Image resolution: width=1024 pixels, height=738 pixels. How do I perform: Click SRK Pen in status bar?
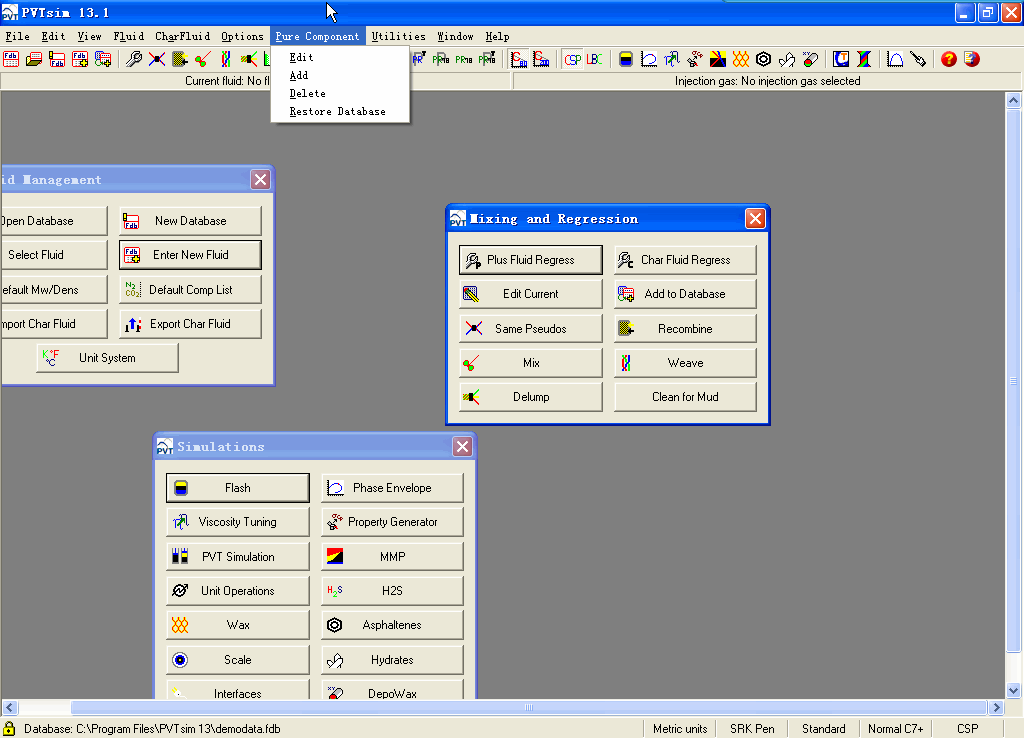click(x=752, y=729)
